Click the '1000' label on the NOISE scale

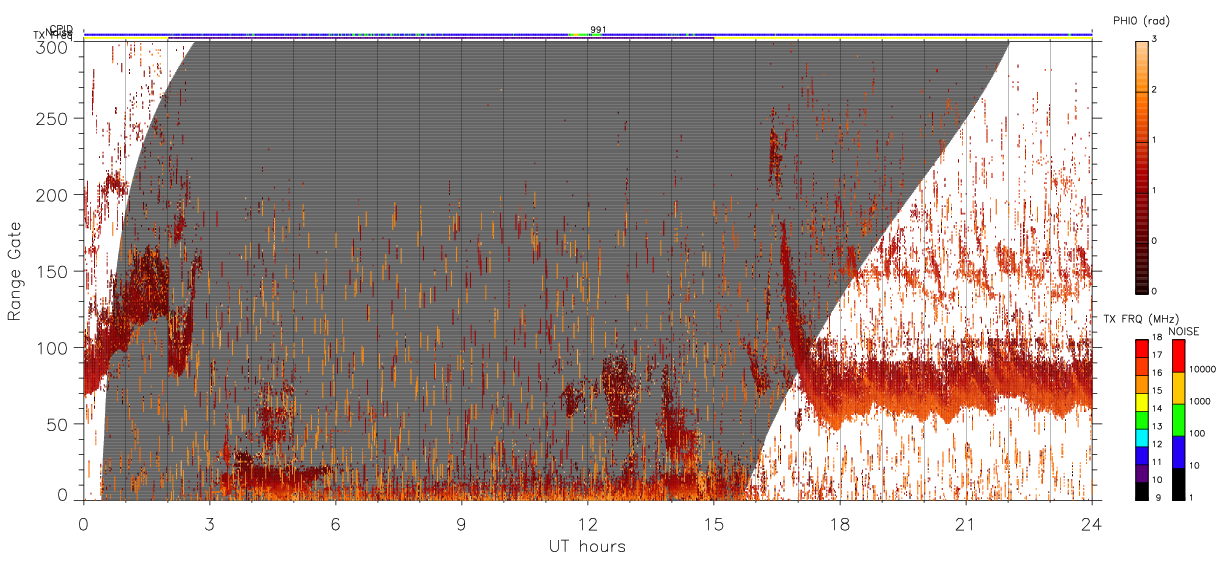(1200, 401)
